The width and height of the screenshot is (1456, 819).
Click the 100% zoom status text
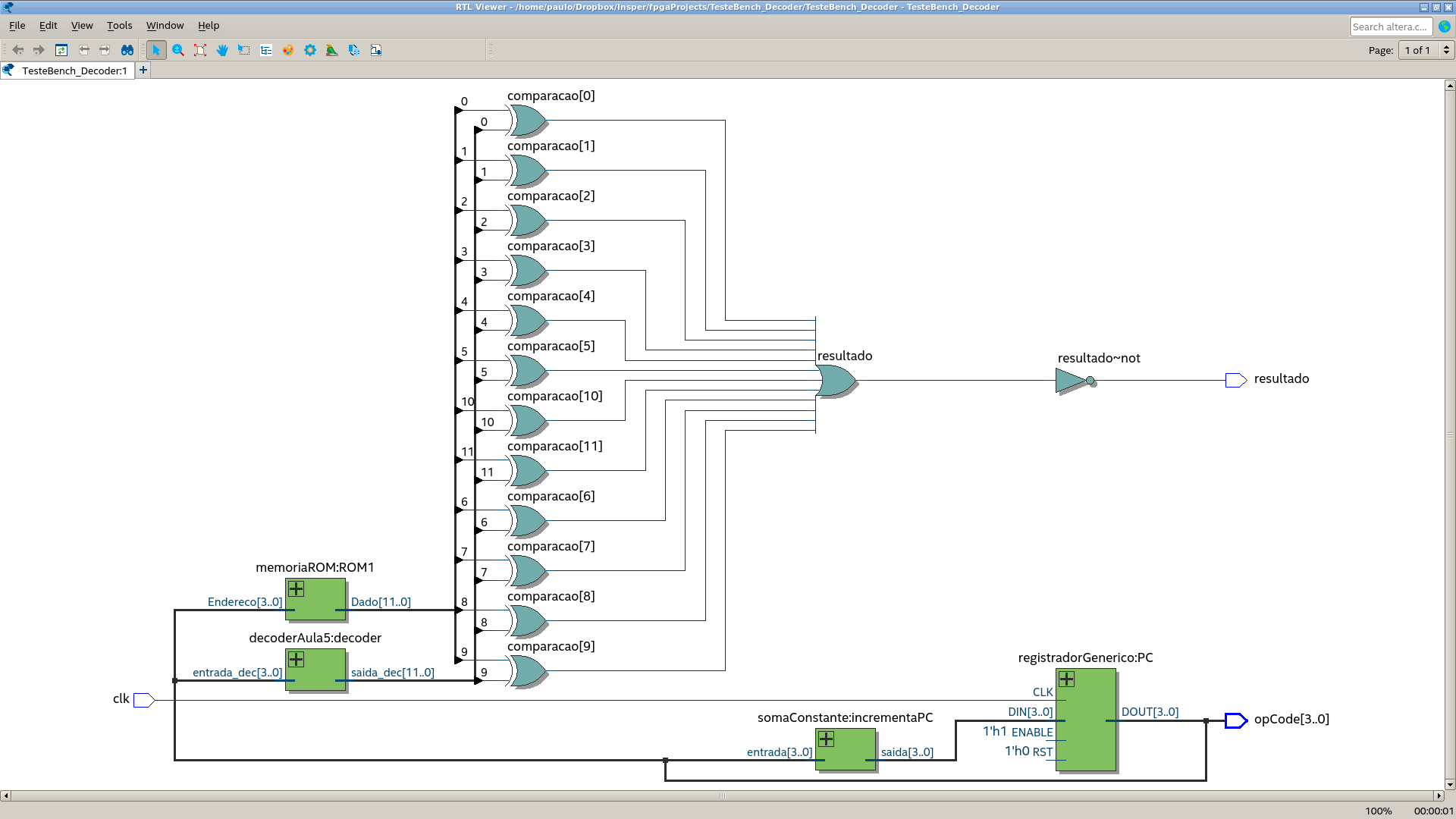click(1378, 811)
